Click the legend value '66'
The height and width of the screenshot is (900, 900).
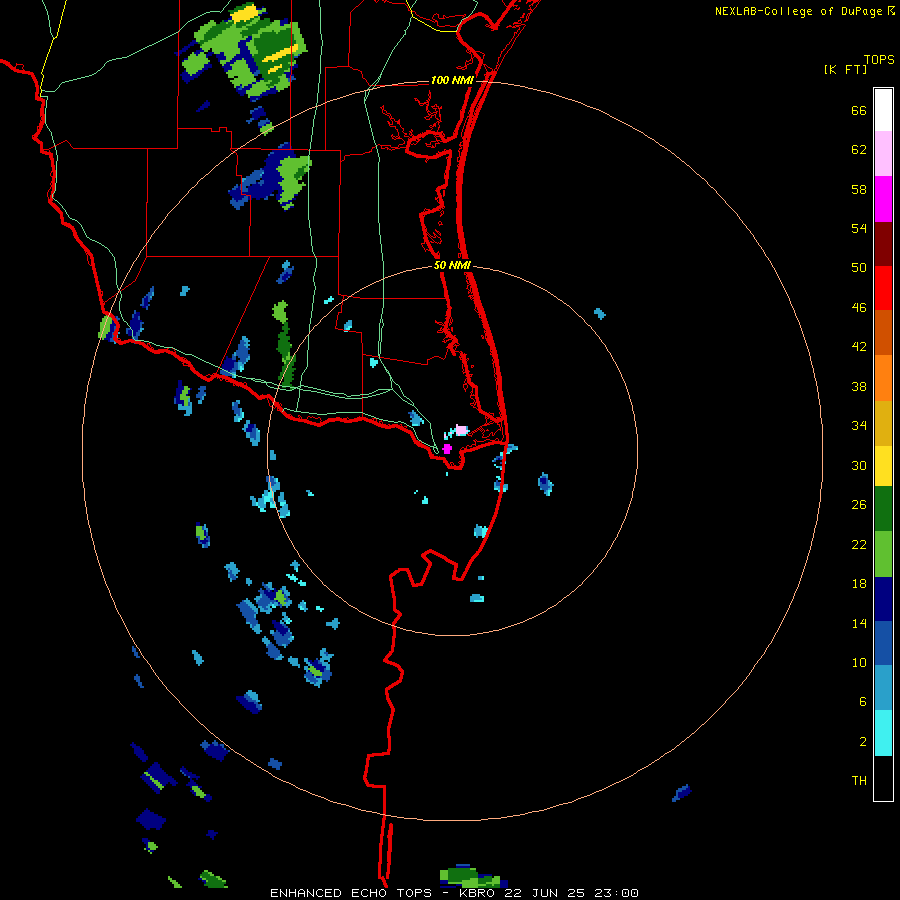click(x=859, y=110)
